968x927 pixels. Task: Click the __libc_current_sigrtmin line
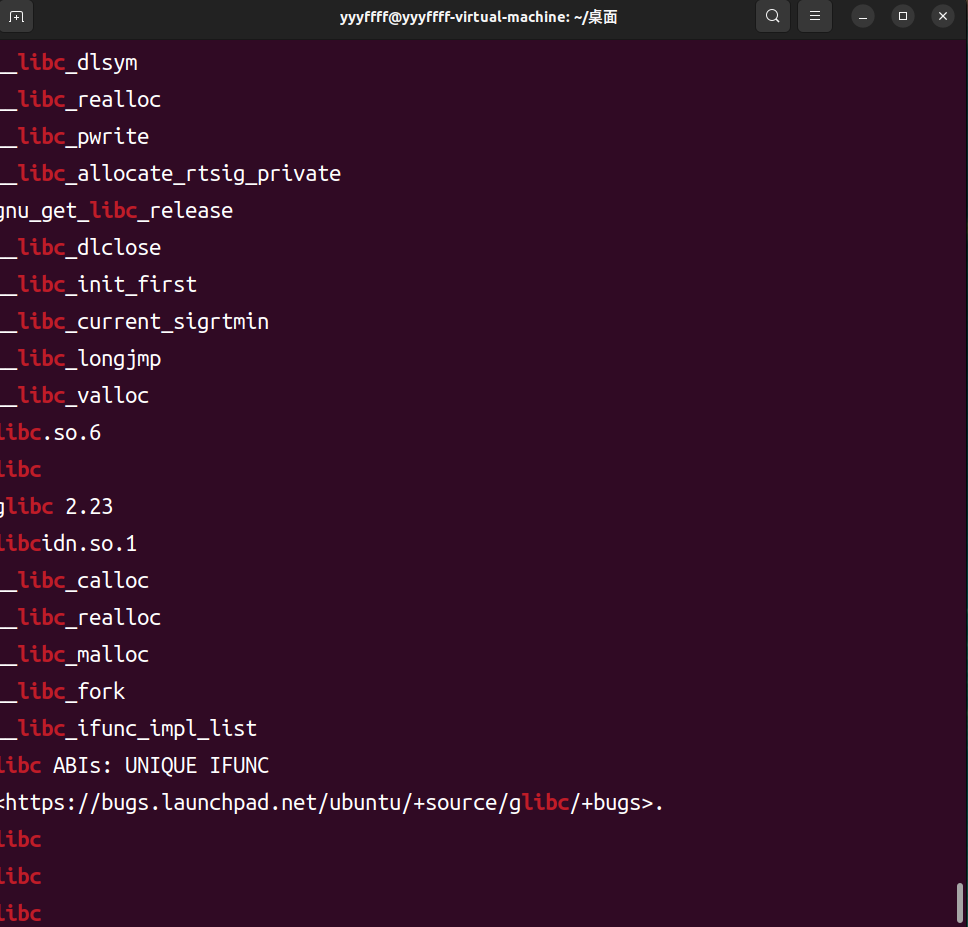pyautogui.click(x=135, y=322)
